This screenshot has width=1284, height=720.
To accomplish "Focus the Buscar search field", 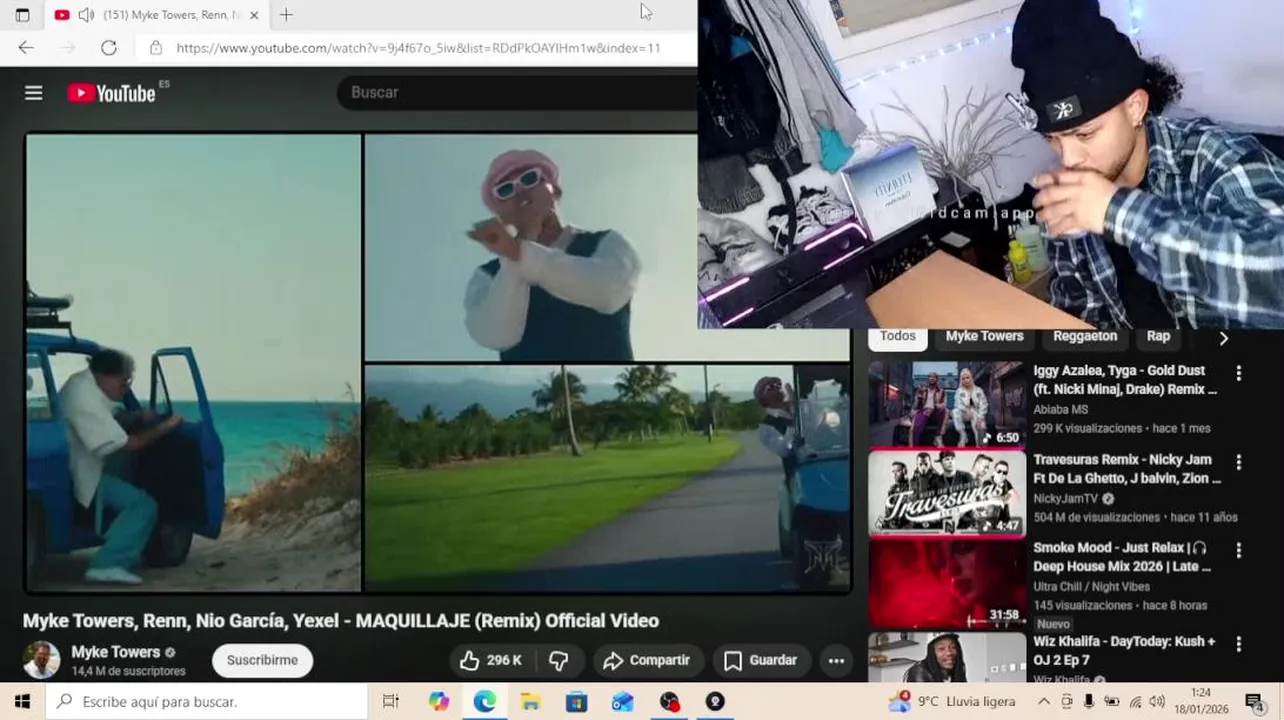I will [x=517, y=92].
